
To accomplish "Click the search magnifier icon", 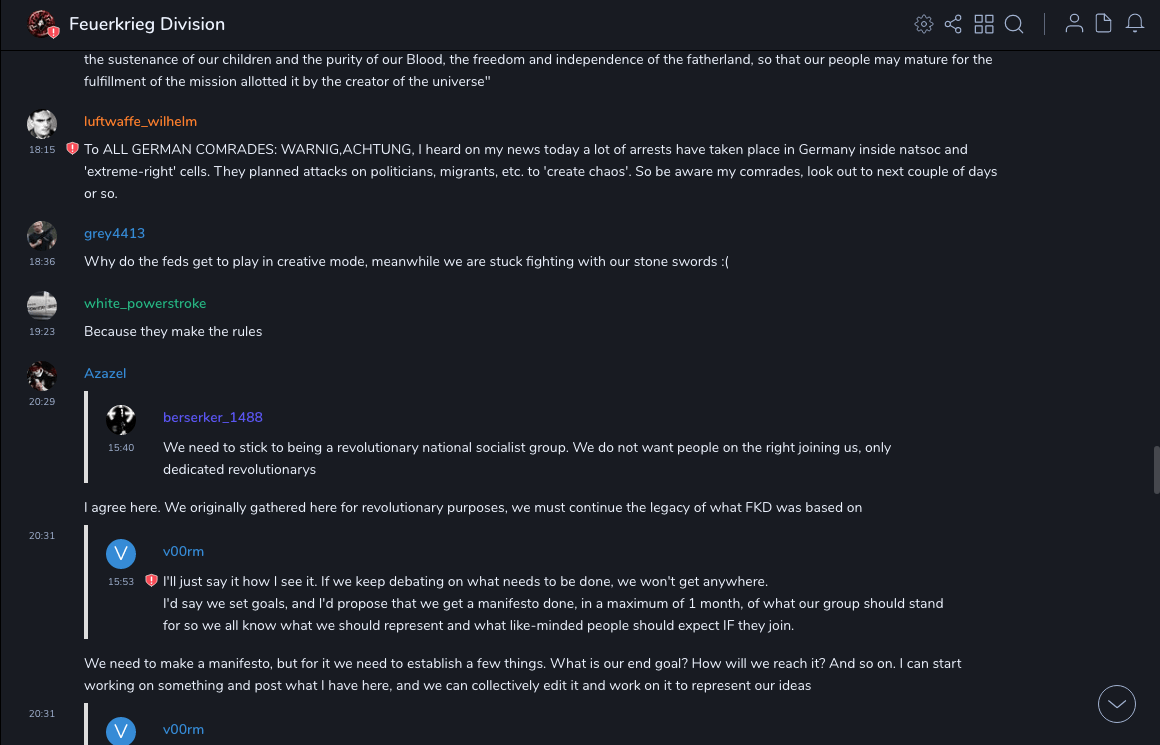I will click(x=1014, y=24).
